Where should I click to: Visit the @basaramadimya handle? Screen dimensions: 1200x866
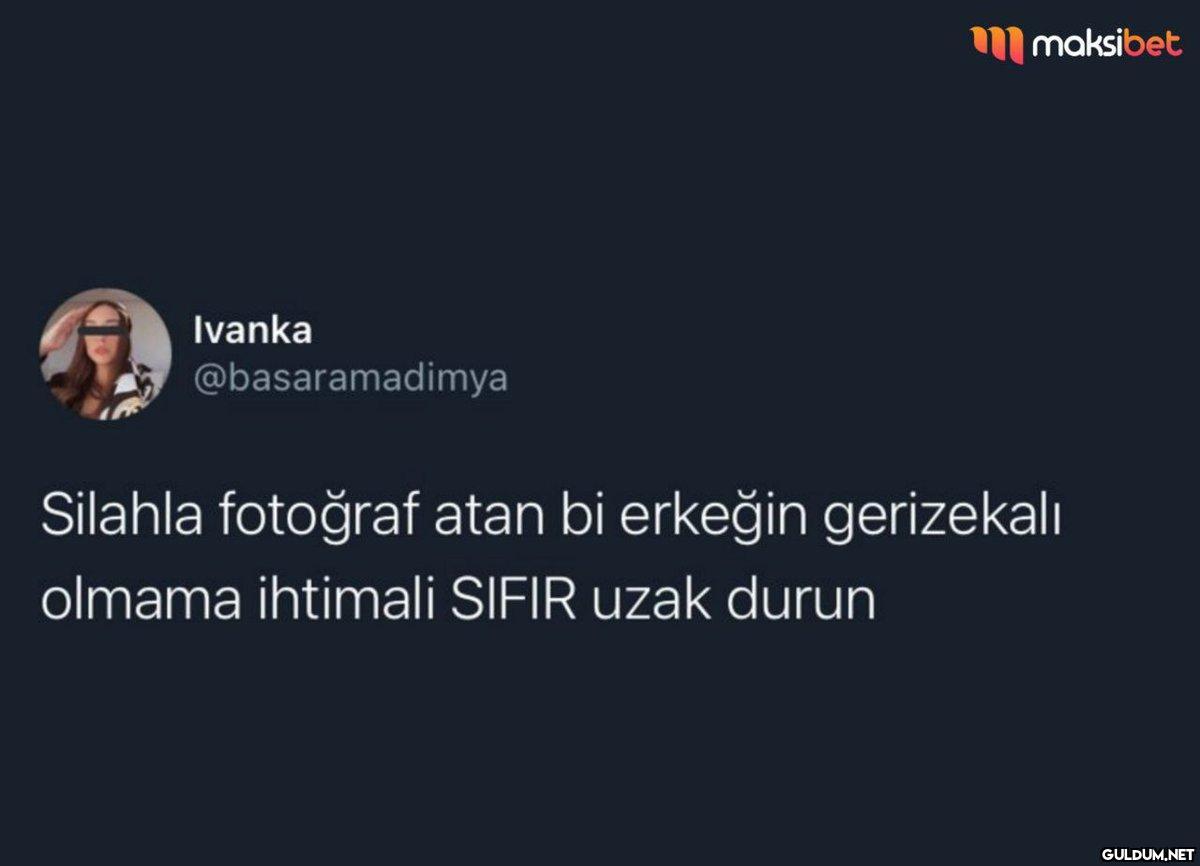(x=350, y=379)
